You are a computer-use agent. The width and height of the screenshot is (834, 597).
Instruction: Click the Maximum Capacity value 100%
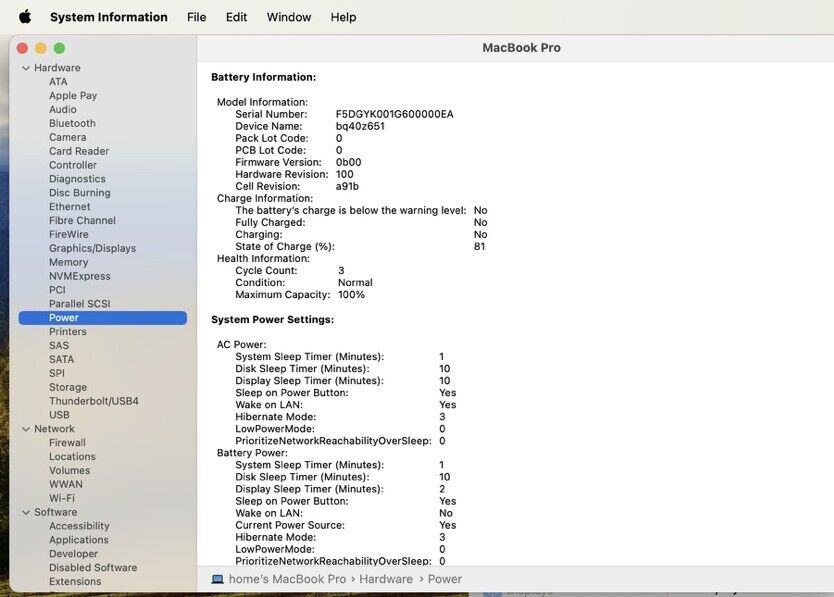[351, 295]
